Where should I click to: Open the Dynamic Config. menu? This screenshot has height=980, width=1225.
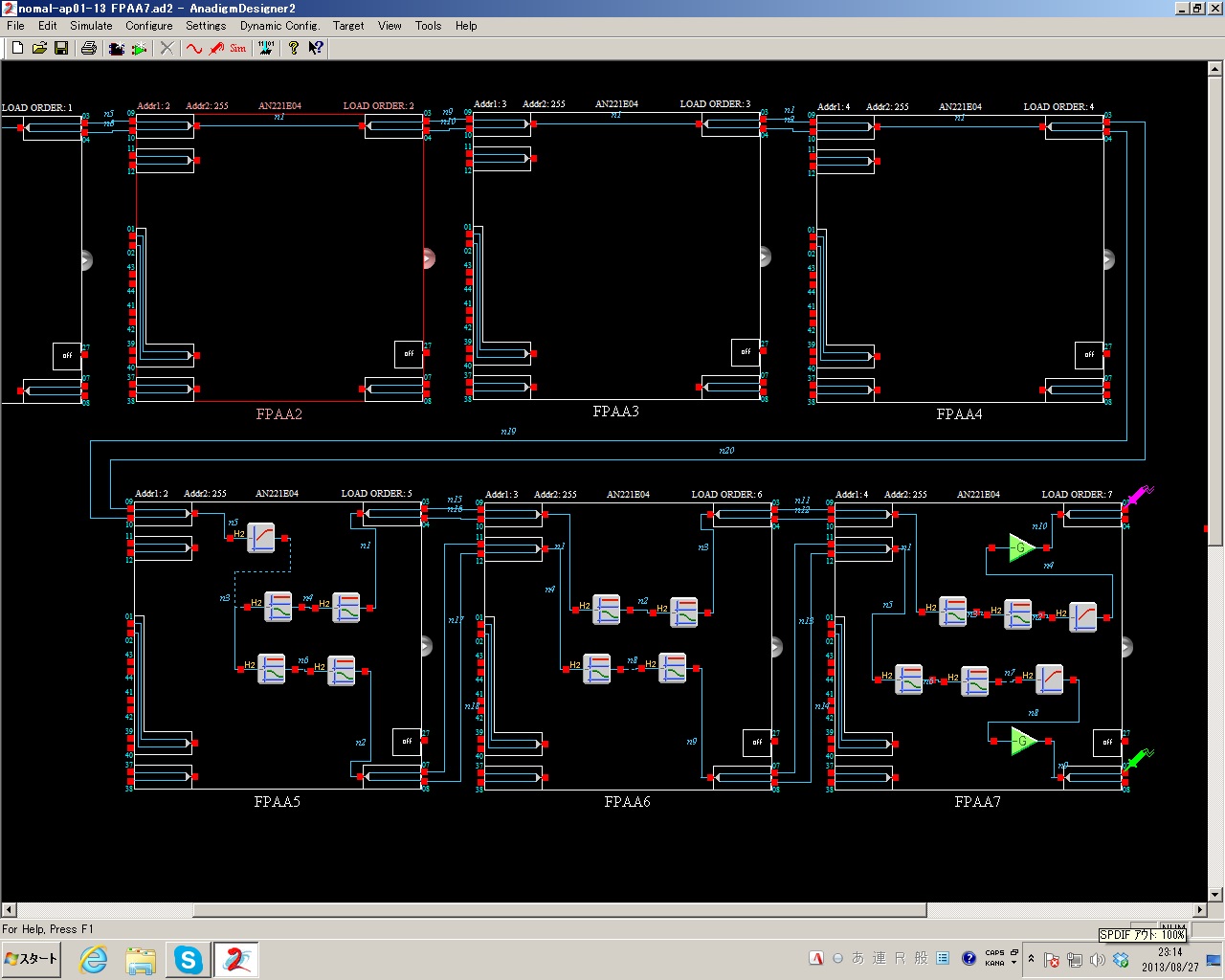(279, 26)
